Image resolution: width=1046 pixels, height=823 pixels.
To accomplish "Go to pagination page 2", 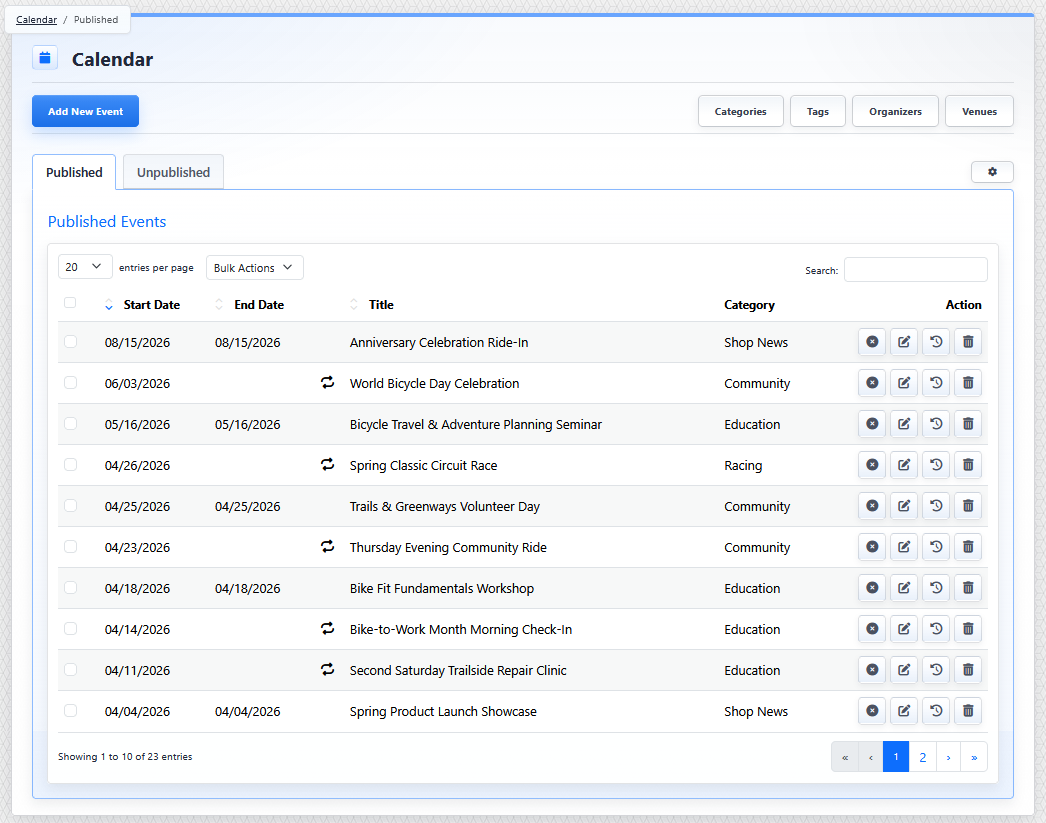I will tap(923, 757).
